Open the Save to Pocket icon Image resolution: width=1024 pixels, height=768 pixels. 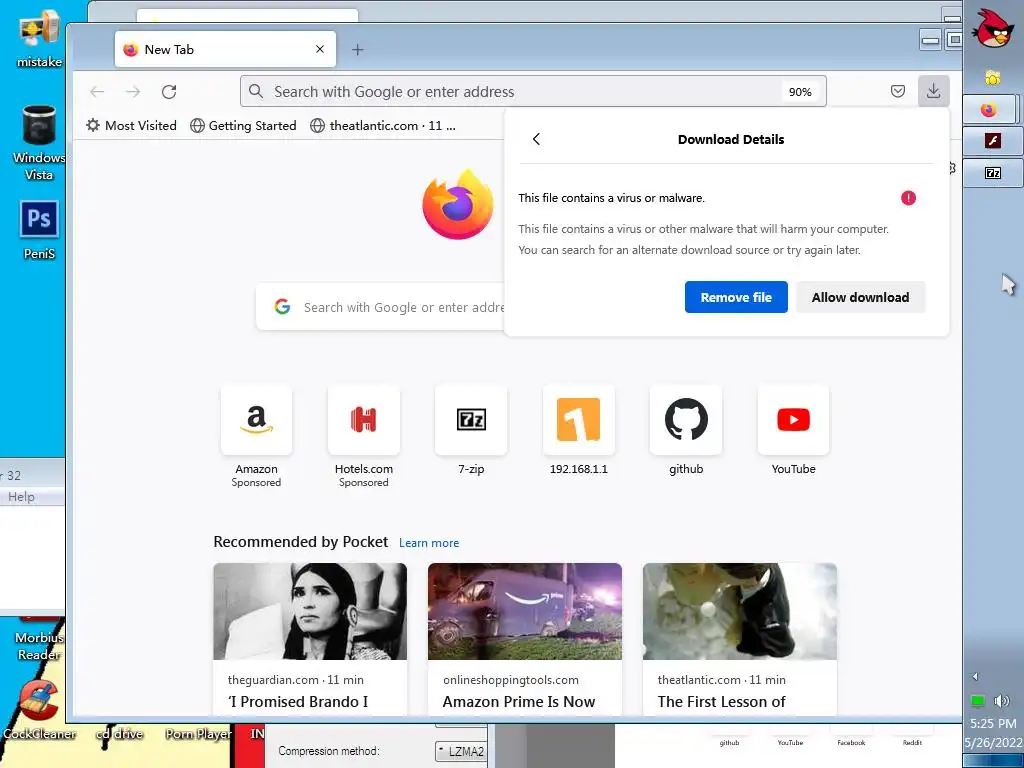tap(898, 91)
